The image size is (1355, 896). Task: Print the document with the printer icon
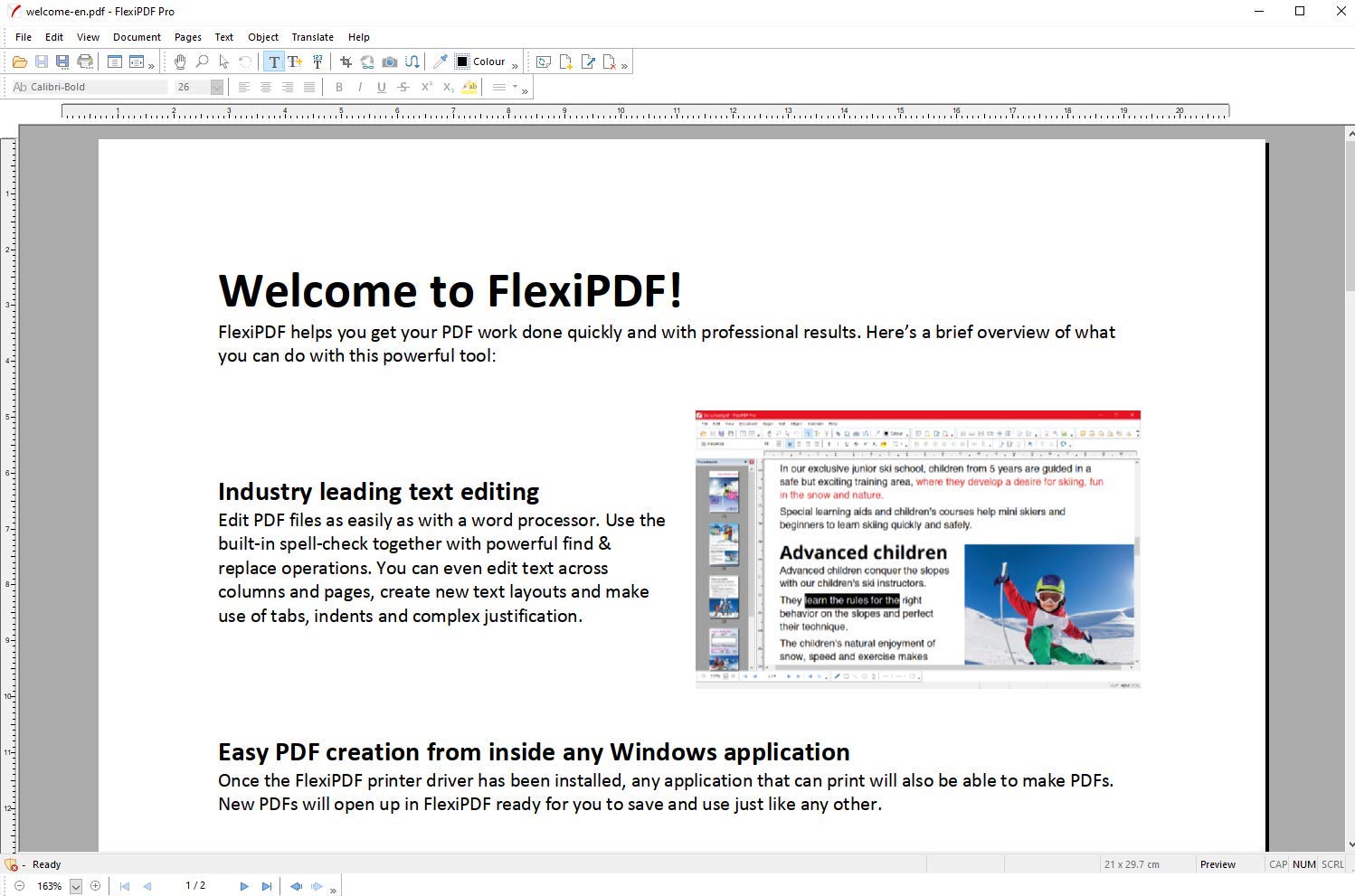(85, 61)
